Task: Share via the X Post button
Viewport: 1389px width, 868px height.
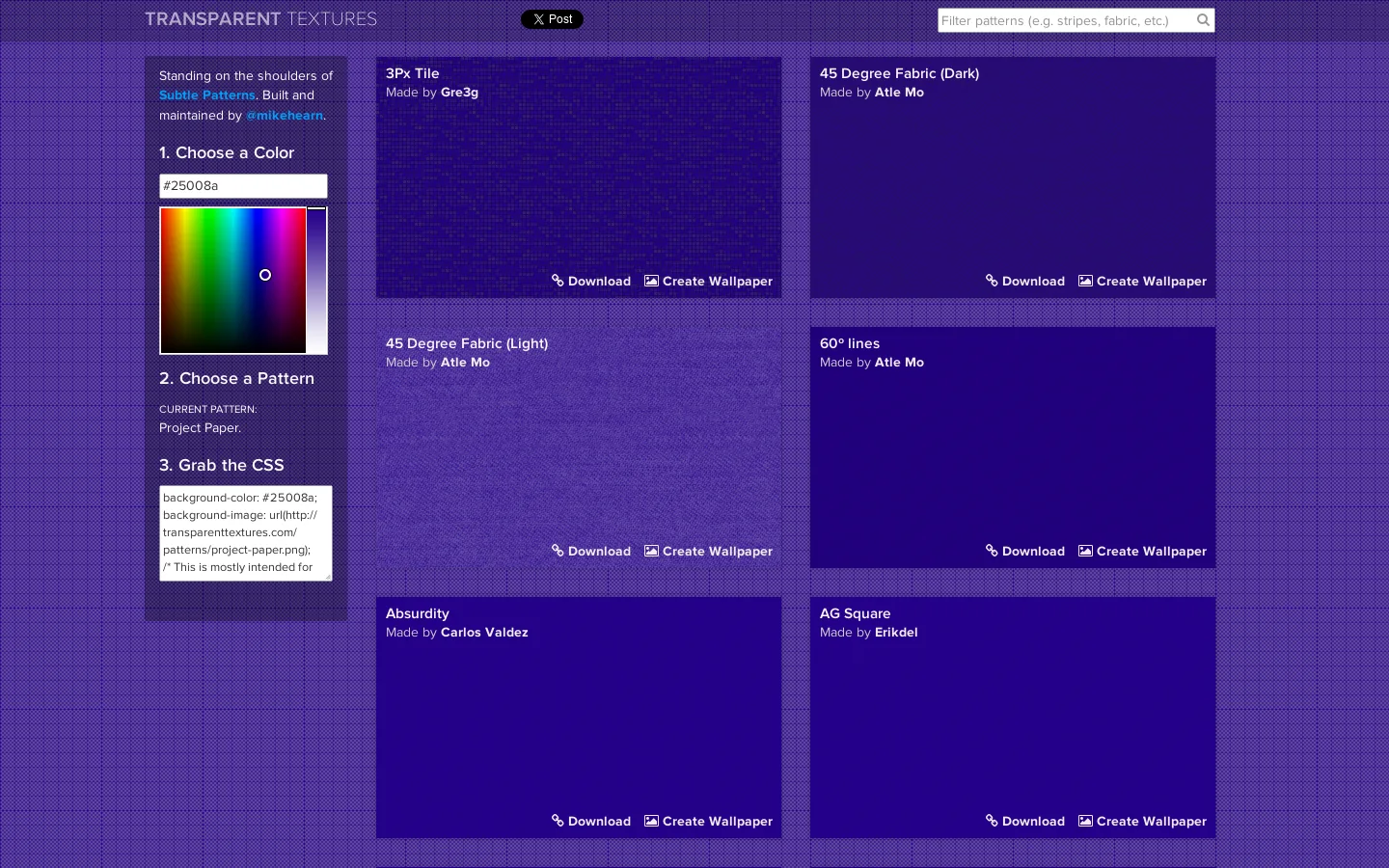Action: pos(552,19)
